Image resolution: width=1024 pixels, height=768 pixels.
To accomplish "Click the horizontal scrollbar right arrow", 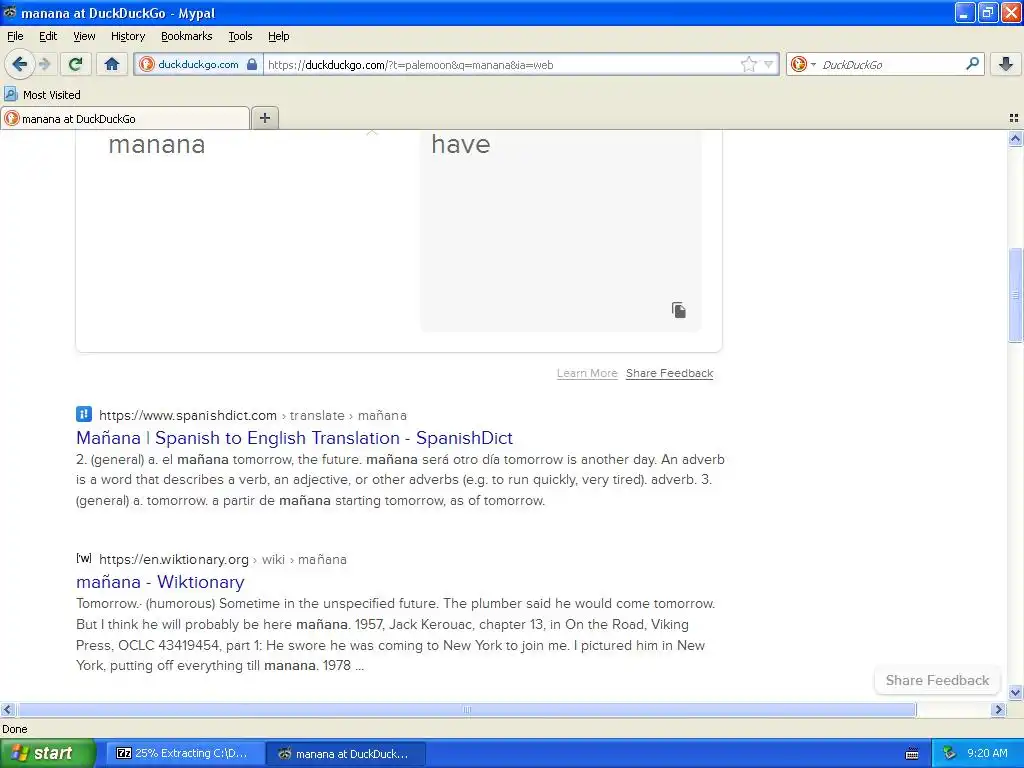I will (998, 709).
